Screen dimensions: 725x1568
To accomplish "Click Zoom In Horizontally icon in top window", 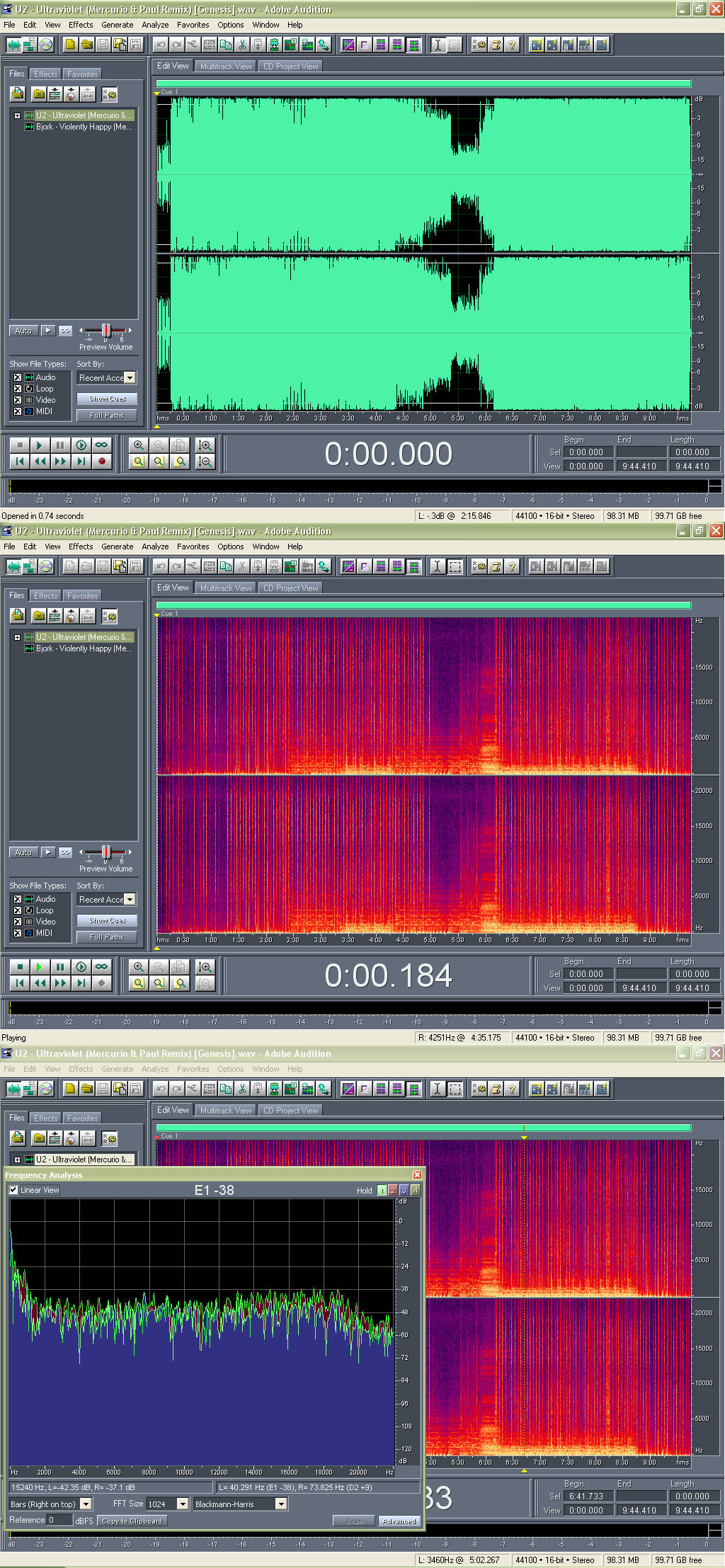I will coord(139,445).
